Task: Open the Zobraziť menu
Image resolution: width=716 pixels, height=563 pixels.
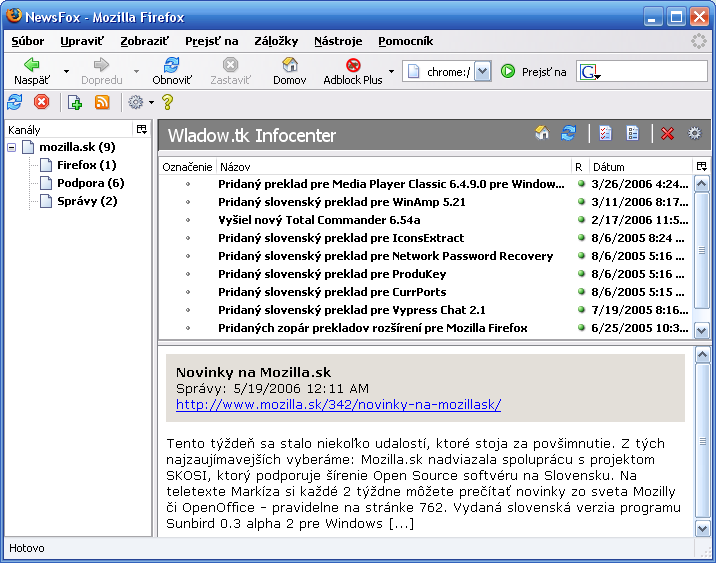Action: (x=144, y=41)
